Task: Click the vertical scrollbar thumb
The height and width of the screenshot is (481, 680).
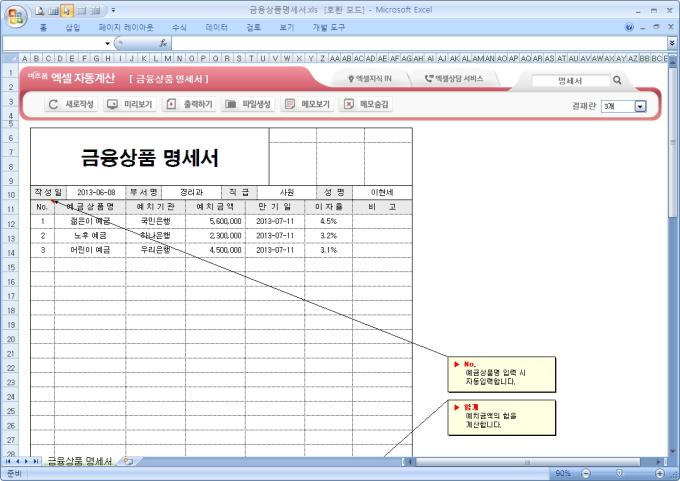Action: click(x=673, y=143)
